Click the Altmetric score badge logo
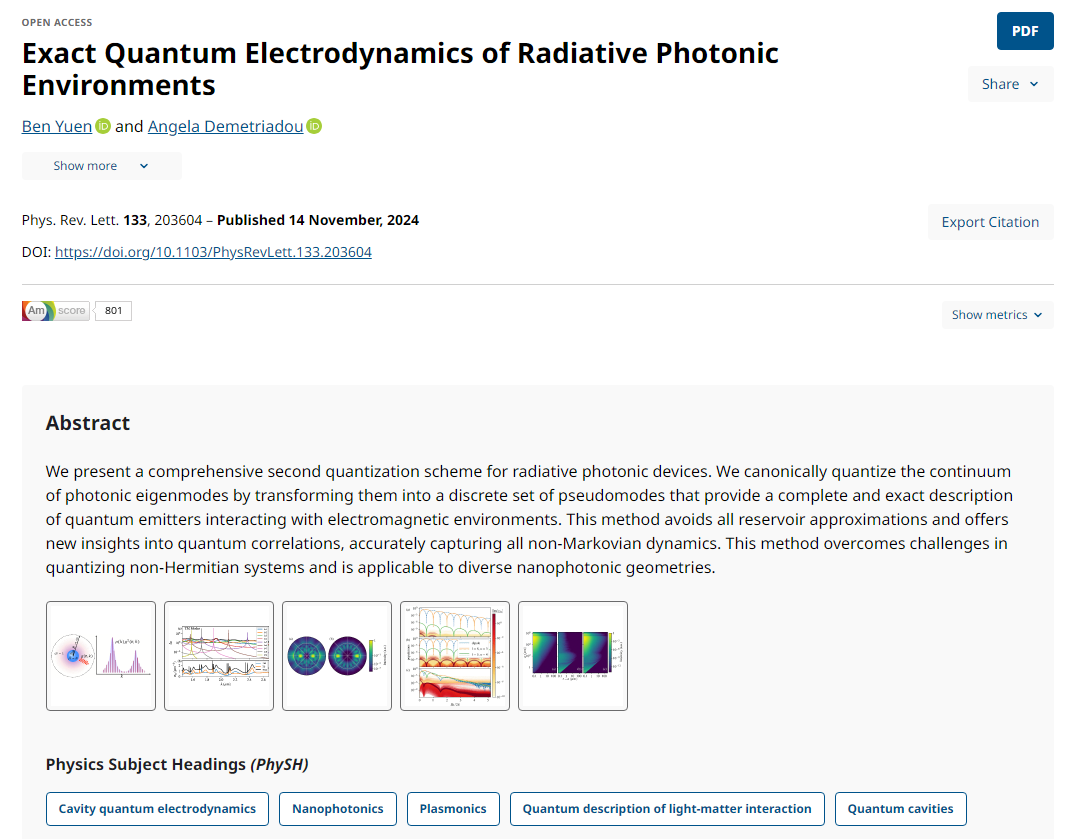This screenshot has height=839, width=1075. pyautogui.click(x=56, y=311)
